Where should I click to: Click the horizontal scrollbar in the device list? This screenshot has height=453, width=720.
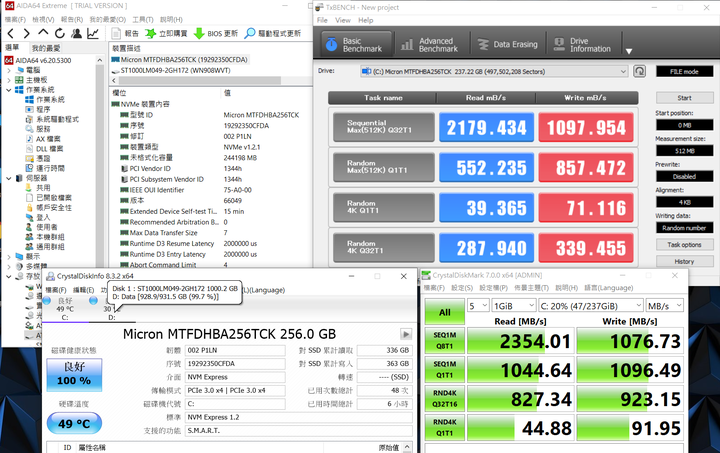point(199,80)
